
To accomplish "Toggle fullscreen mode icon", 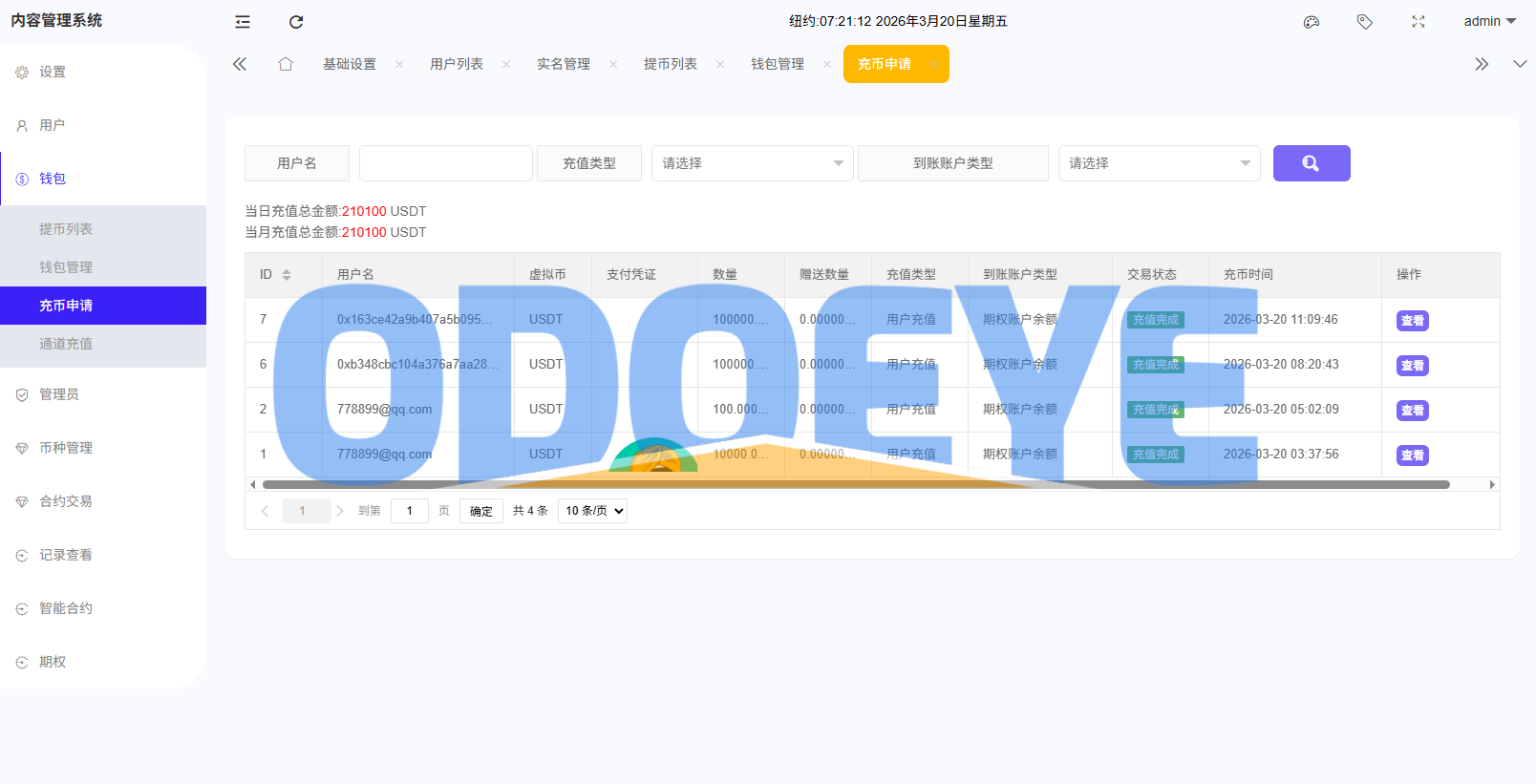I will 1419,22.
